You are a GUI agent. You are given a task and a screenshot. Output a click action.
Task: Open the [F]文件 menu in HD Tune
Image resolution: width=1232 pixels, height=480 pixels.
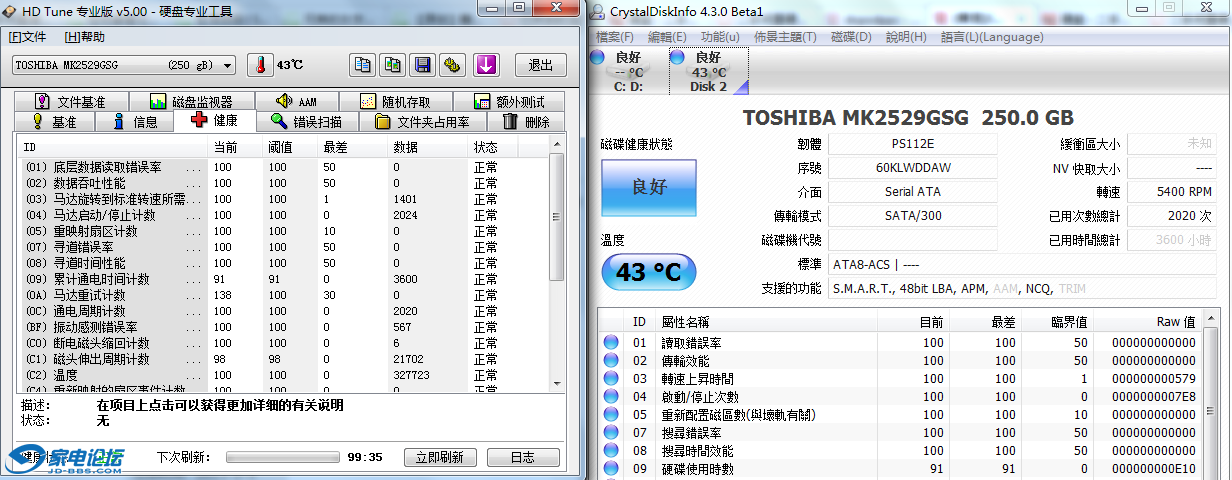[x=28, y=36]
